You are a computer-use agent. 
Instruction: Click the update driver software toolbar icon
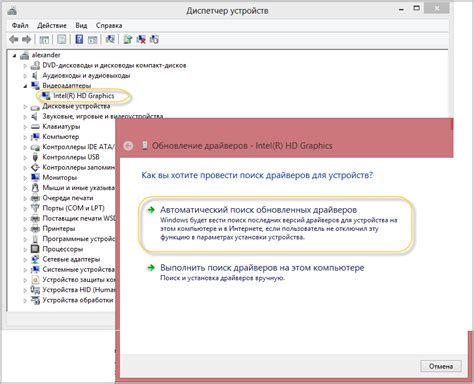[x=128, y=39]
